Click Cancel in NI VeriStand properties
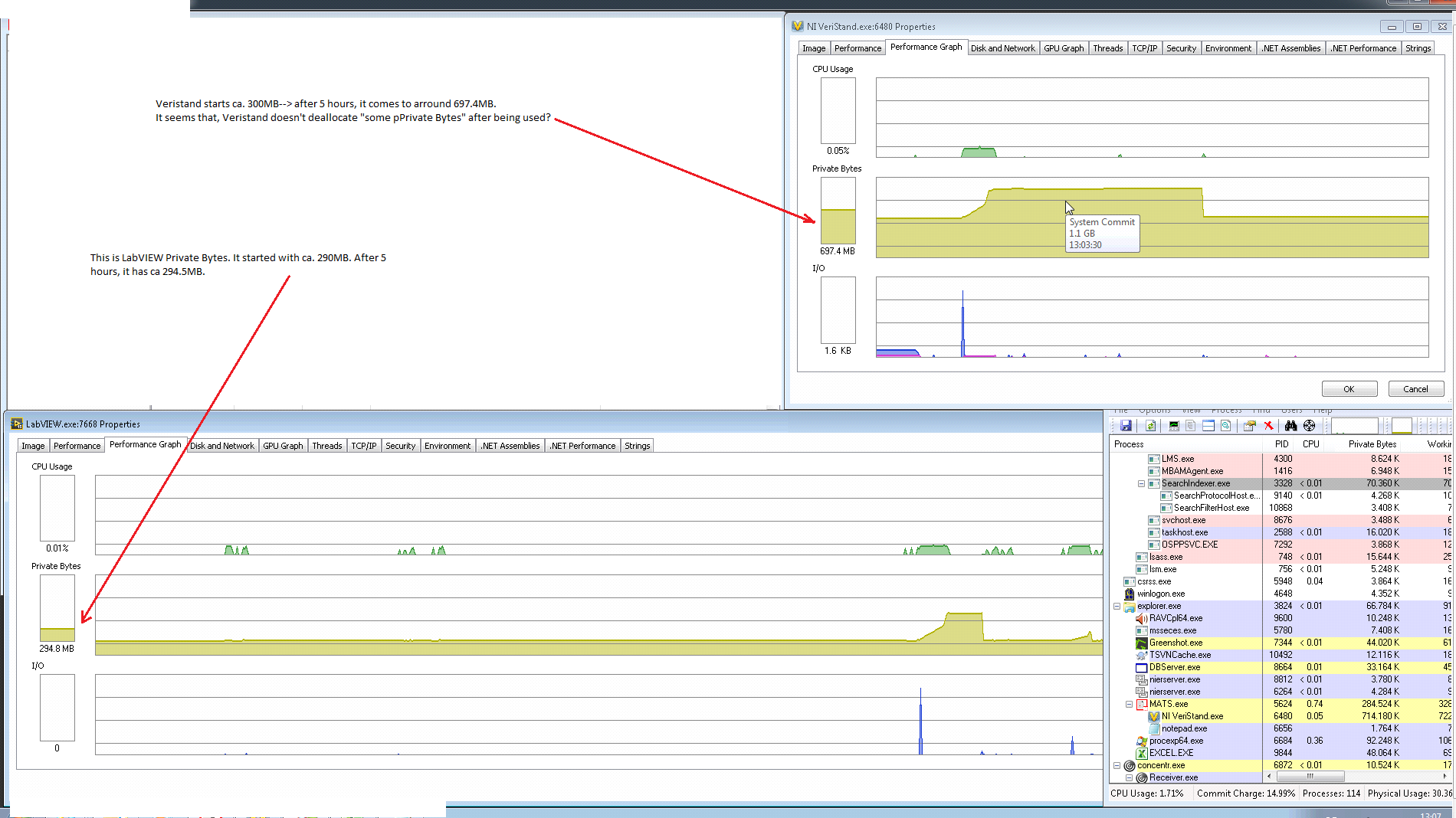Image resolution: width=1456 pixels, height=818 pixels. pos(1415,389)
